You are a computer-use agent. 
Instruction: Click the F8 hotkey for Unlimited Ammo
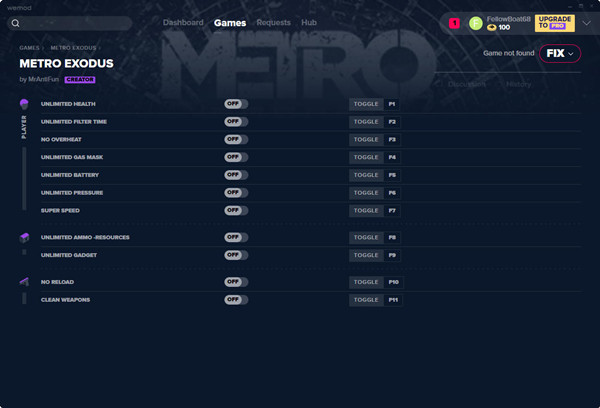[392, 238]
